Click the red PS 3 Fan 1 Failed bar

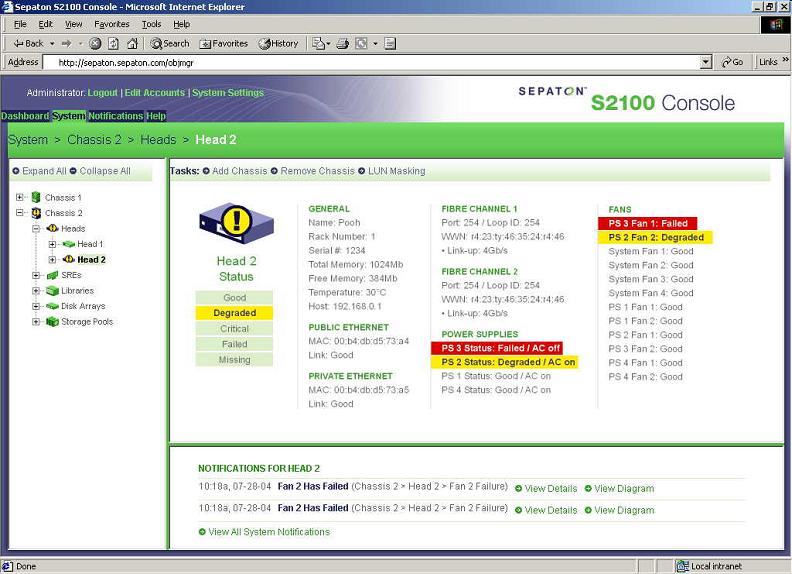pos(648,223)
